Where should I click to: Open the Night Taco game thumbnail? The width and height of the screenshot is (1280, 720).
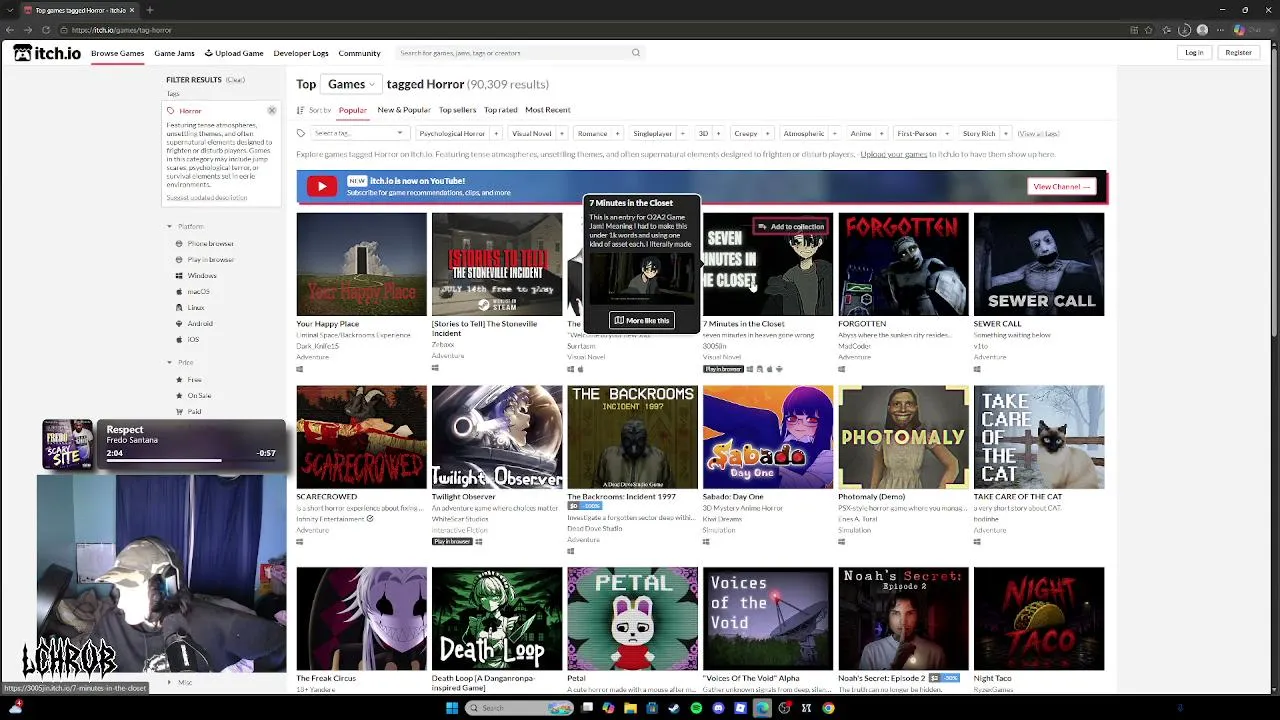(x=1039, y=619)
